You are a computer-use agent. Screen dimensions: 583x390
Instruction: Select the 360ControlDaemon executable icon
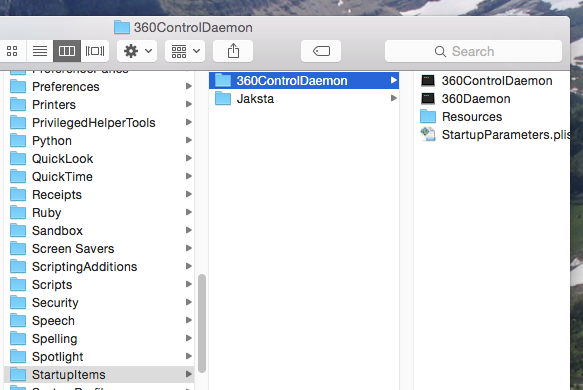[428, 81]
